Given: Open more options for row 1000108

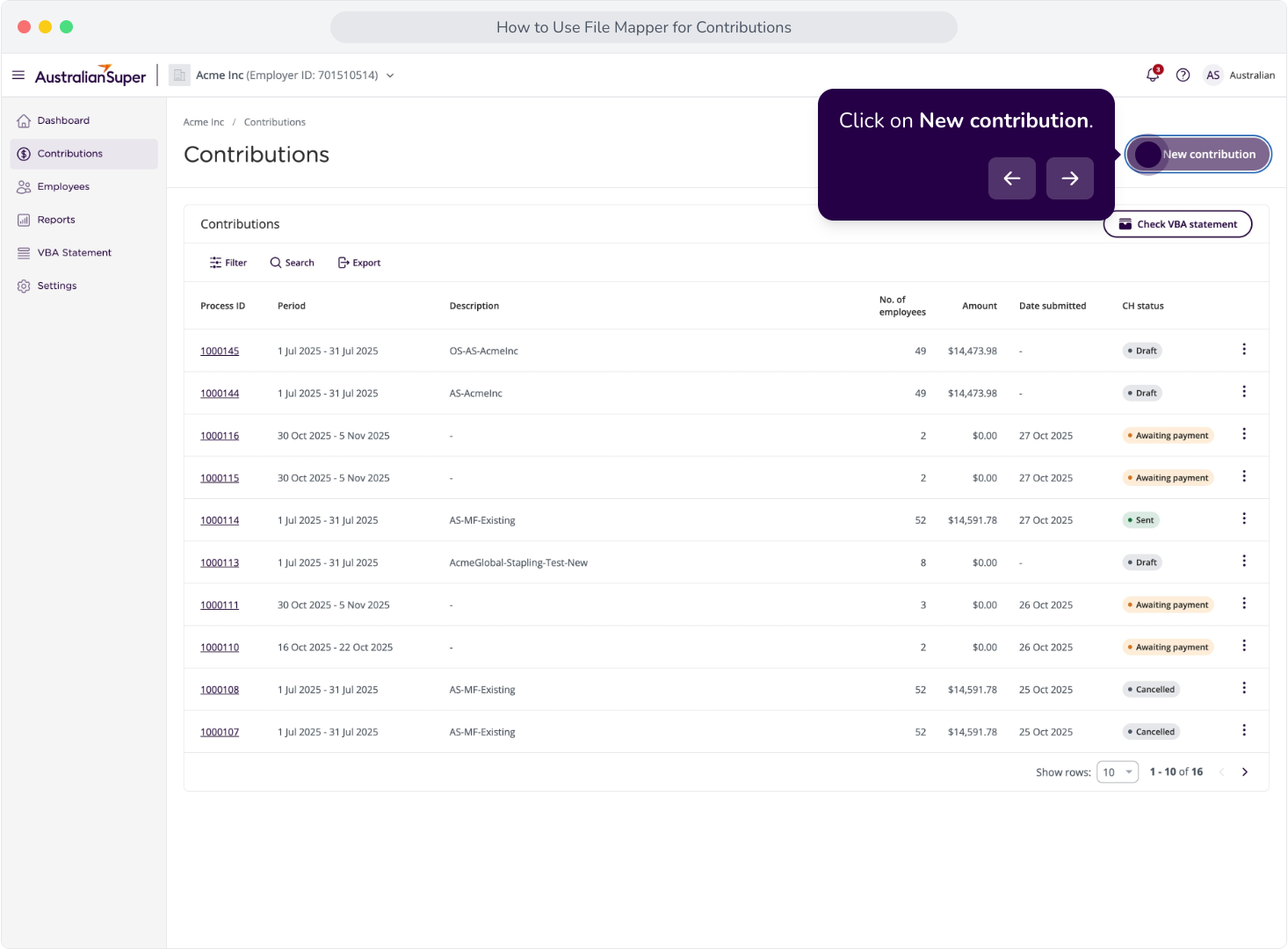Looking at the screenshot, I should (1244, 688).
